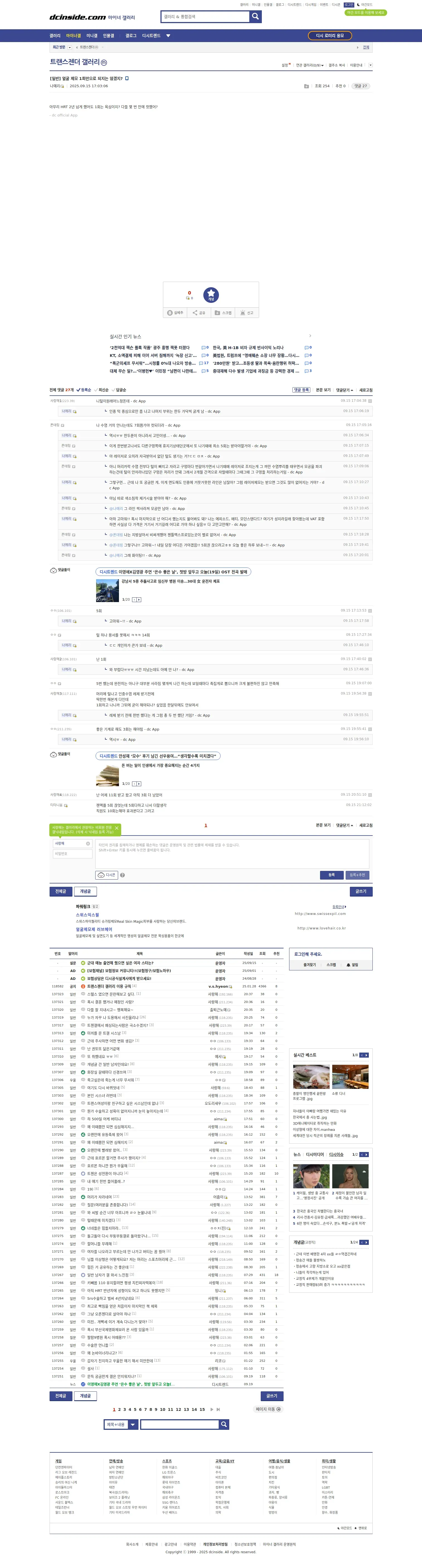Click the question mark help icon by 디시콘
422x1568 pixels.
[122, 875]
